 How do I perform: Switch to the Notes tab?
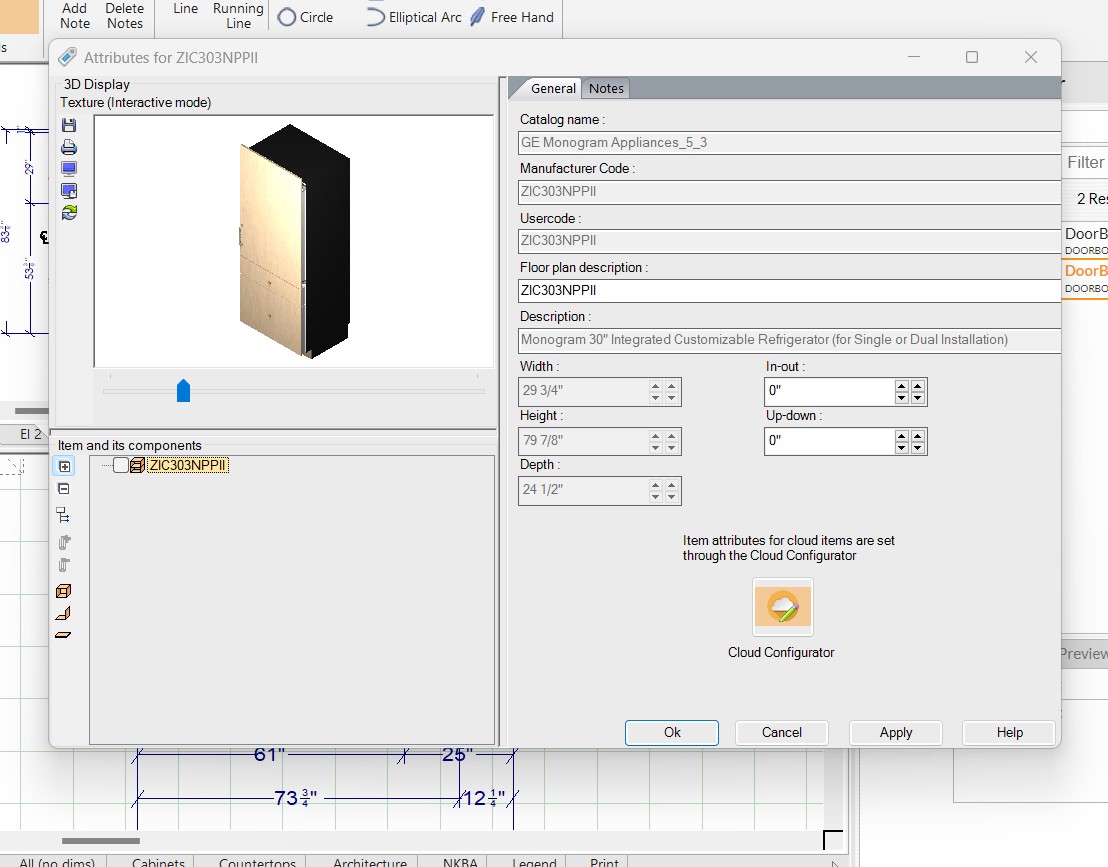point(606,88)
